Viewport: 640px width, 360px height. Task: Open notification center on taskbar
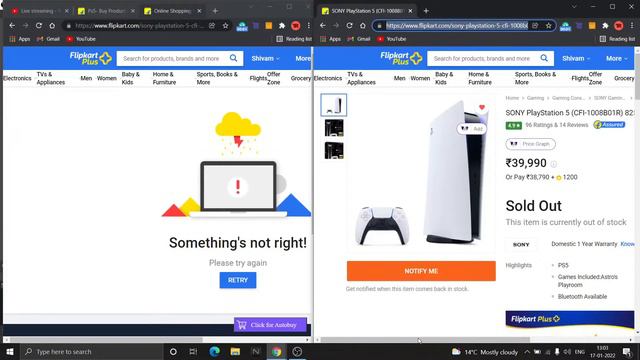click(x=627, y=351)
